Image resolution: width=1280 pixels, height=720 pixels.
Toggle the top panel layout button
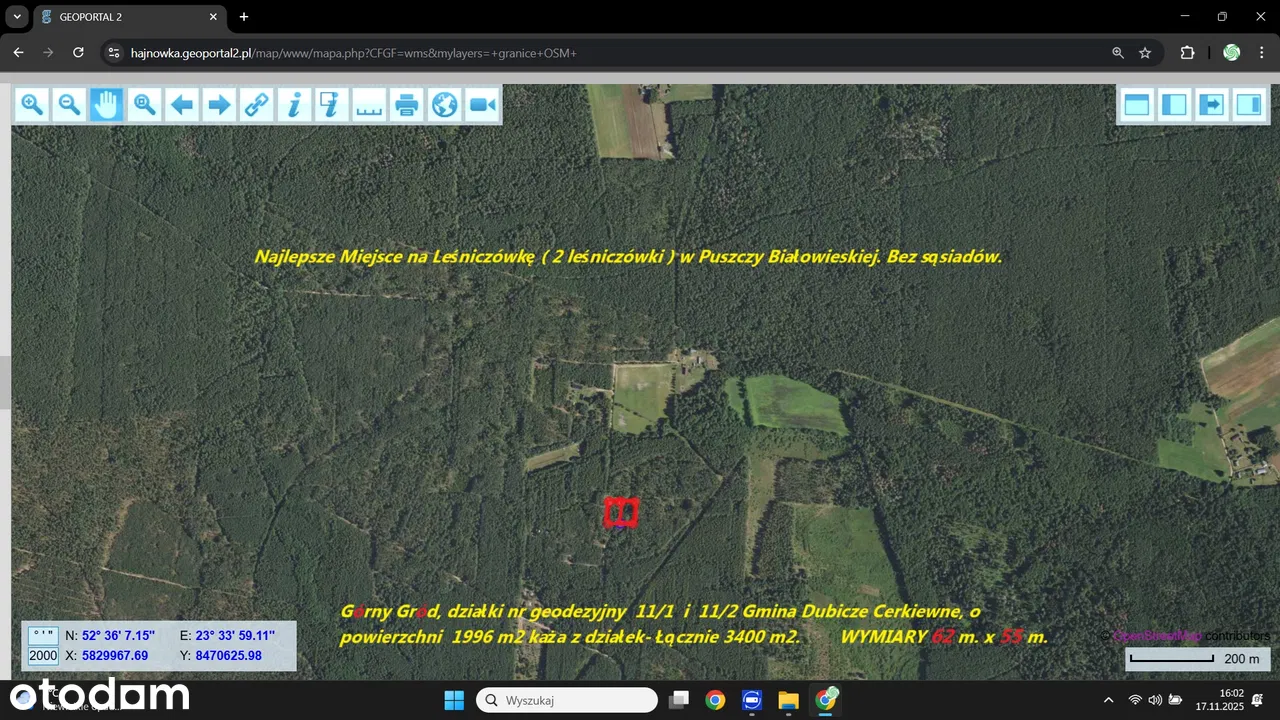click(x=1137, y=104)
